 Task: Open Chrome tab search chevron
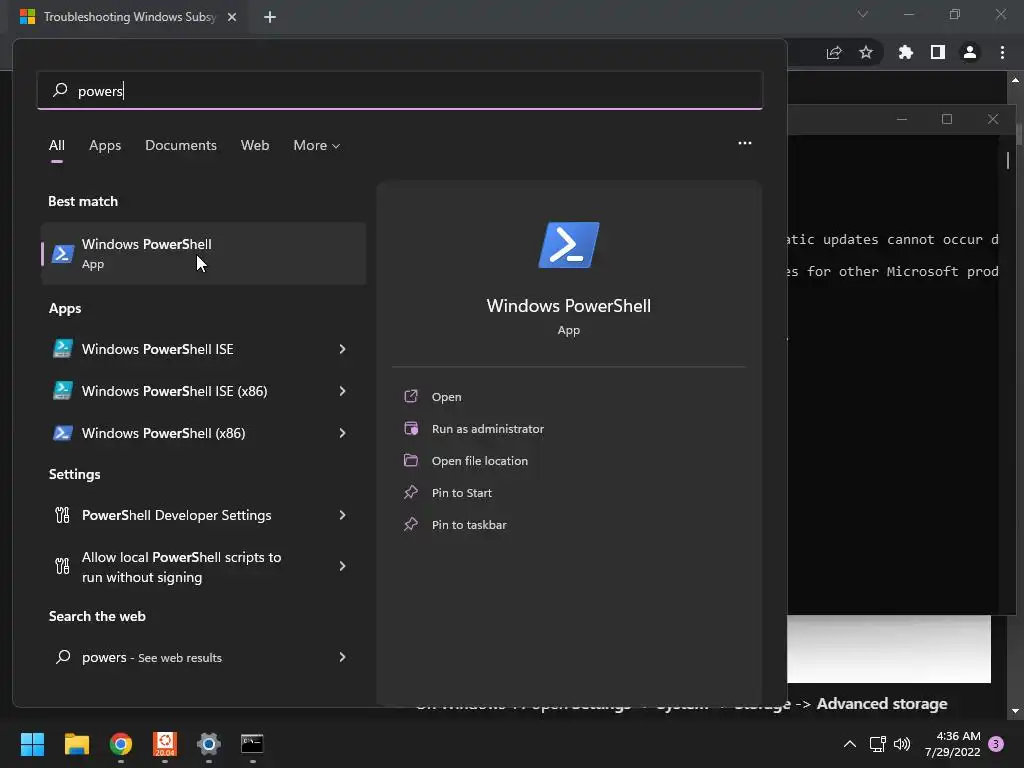(x=863, y=14)
